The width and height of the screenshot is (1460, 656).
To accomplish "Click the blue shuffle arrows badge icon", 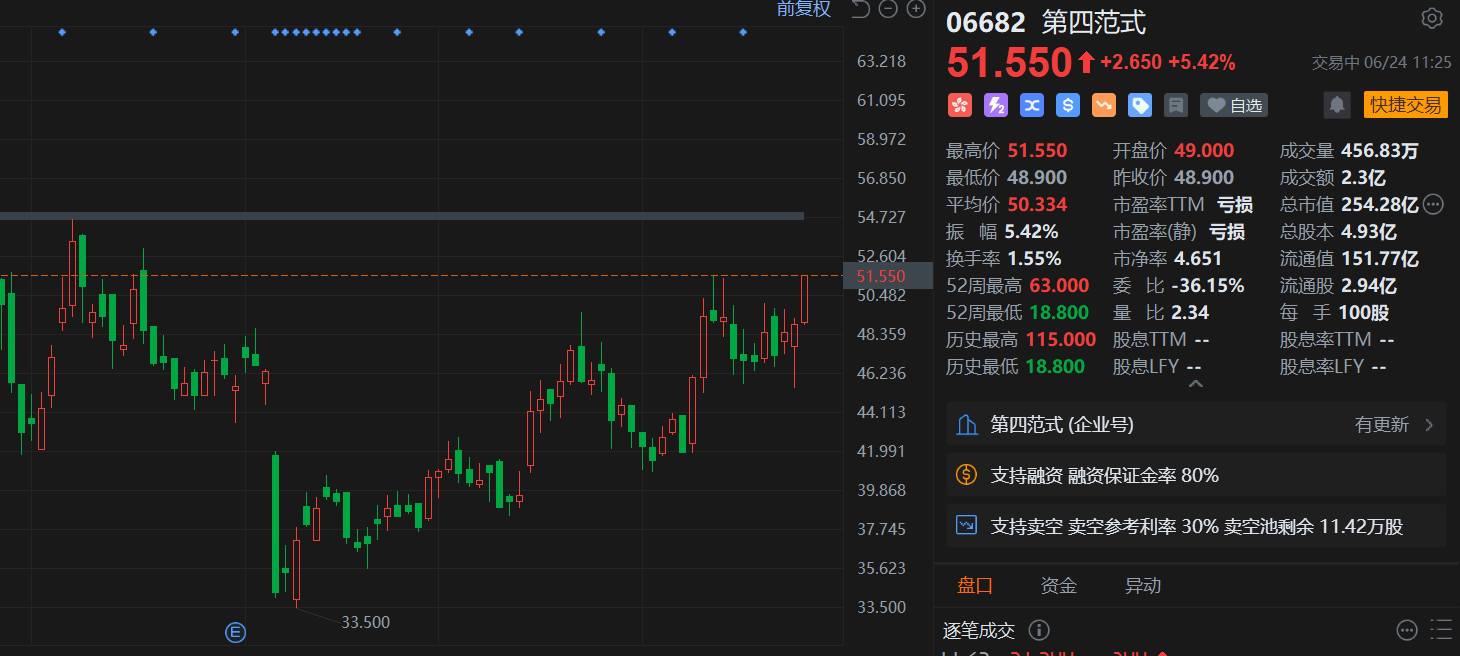I will 1032,105.
